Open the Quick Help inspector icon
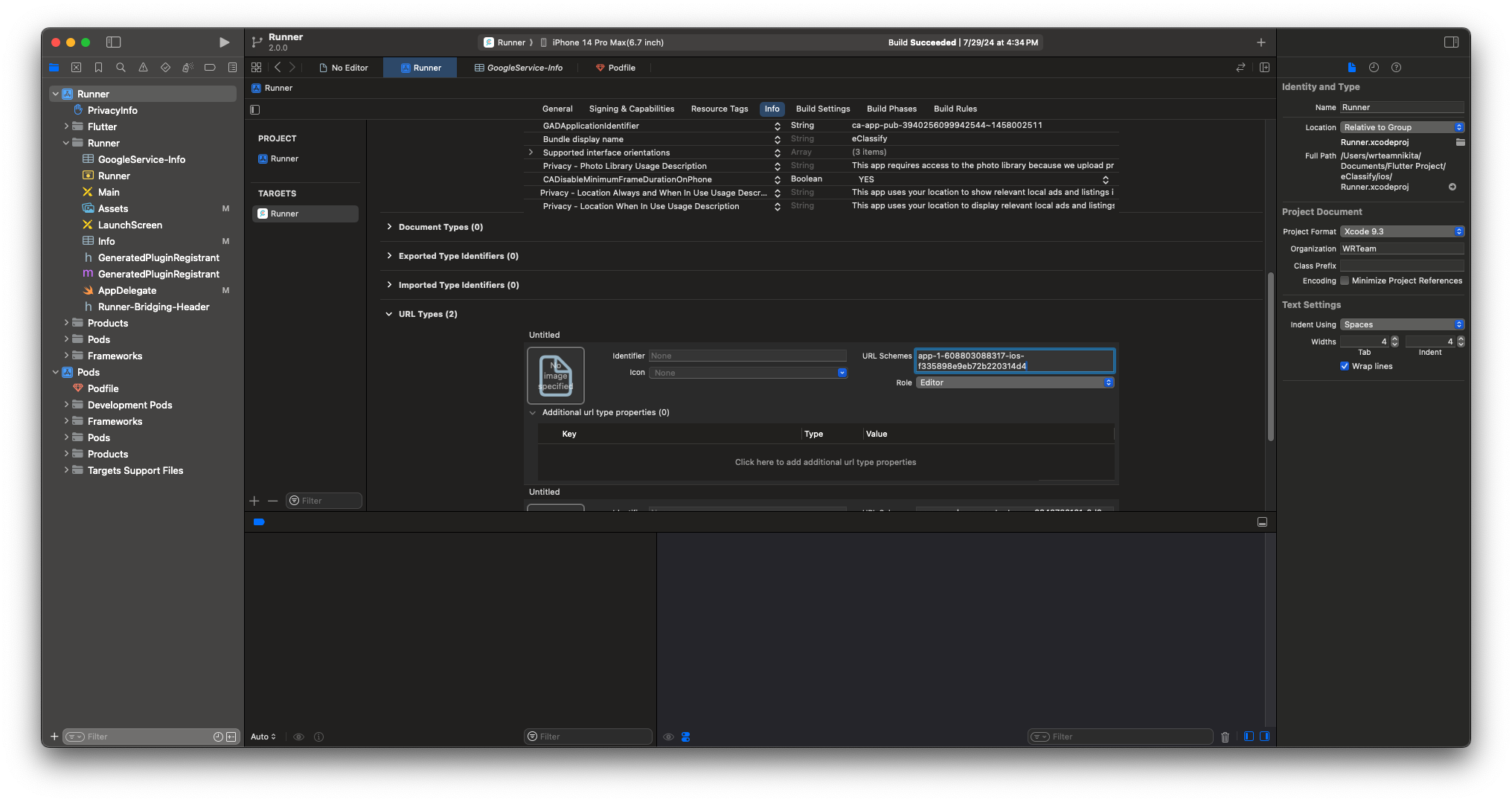 point(1396,68)
